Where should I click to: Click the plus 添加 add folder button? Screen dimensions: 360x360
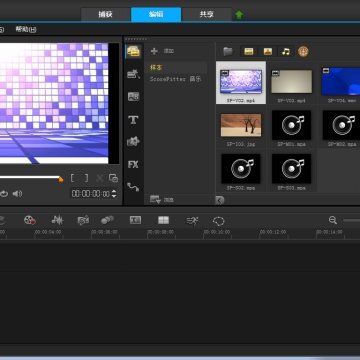(x=162, y=51)
